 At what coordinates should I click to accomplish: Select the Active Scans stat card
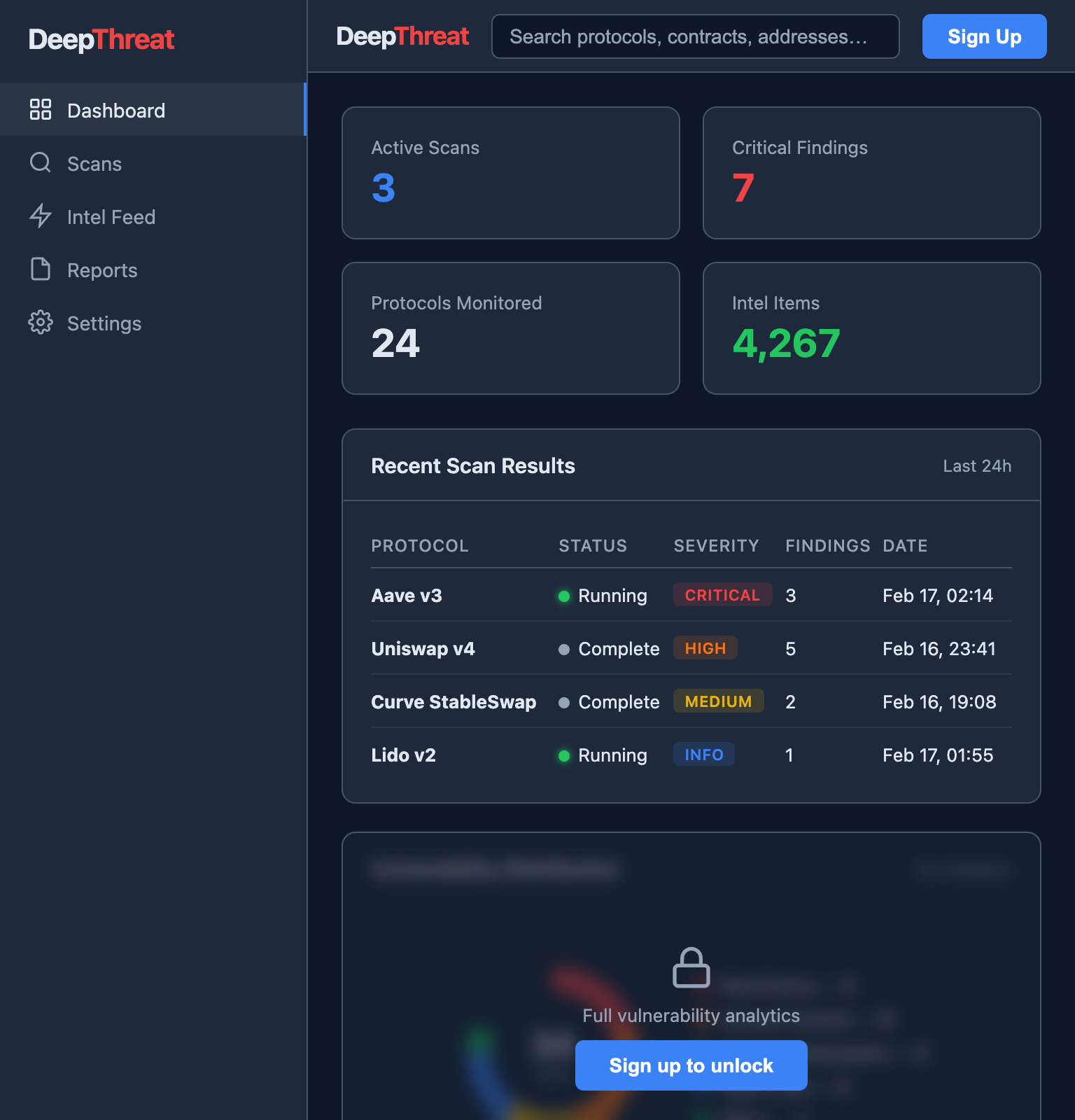point(510,173)
